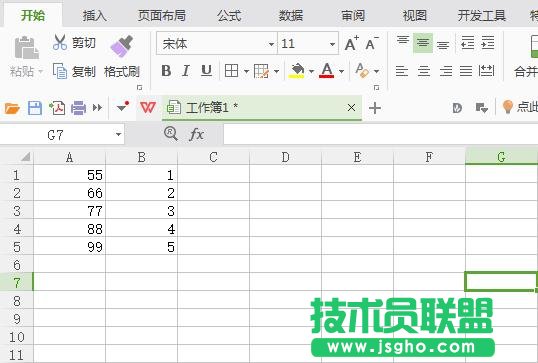Align text right

[446, 71]
